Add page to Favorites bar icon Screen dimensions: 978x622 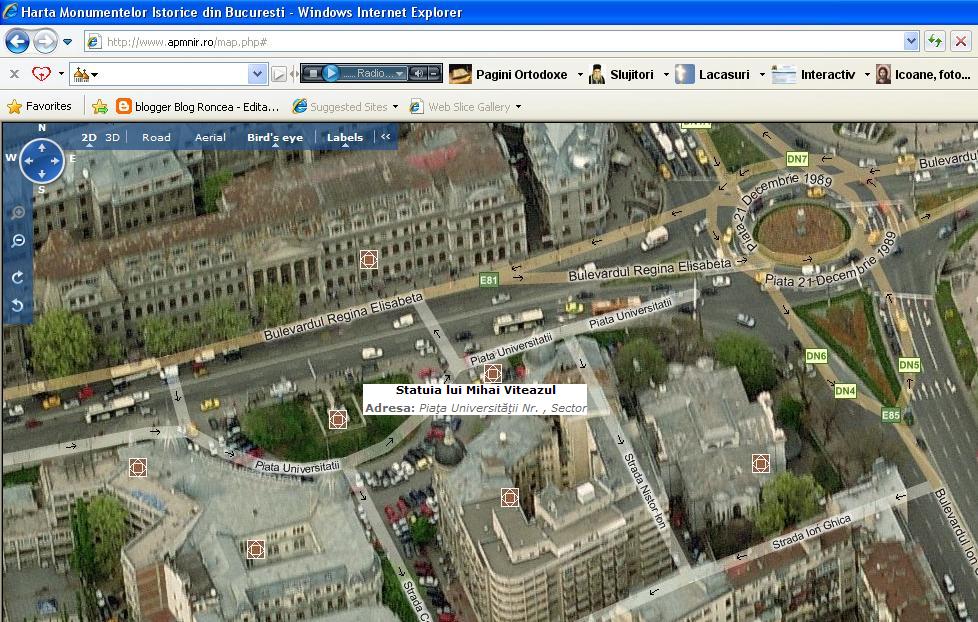(x=100, y=107)
